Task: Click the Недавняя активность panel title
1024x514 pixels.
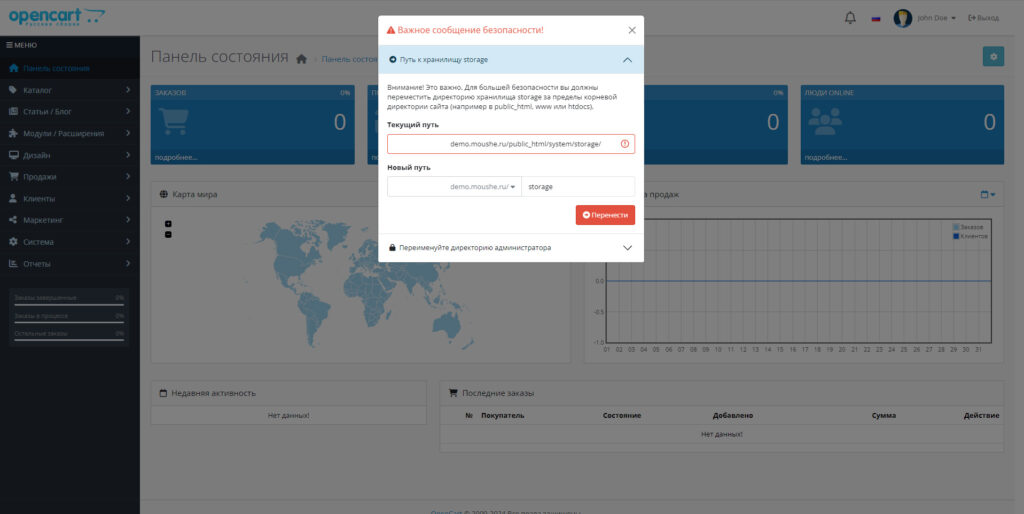Action: pos(213,393)
